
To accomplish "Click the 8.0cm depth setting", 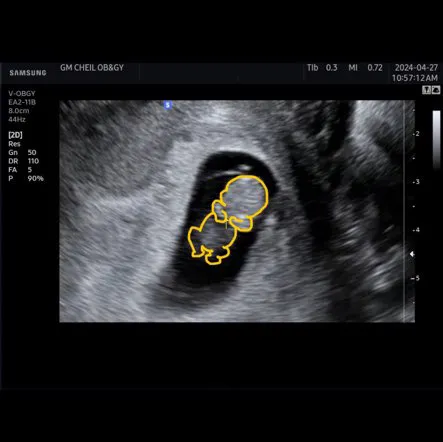I will point(19,111).
